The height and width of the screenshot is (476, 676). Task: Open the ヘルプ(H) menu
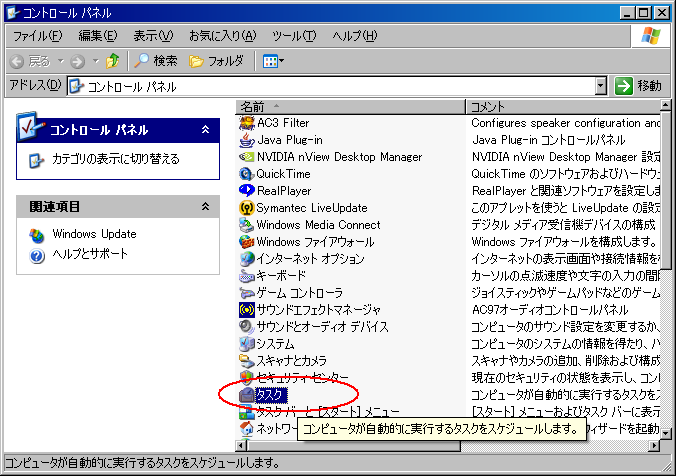coord(354,36)
